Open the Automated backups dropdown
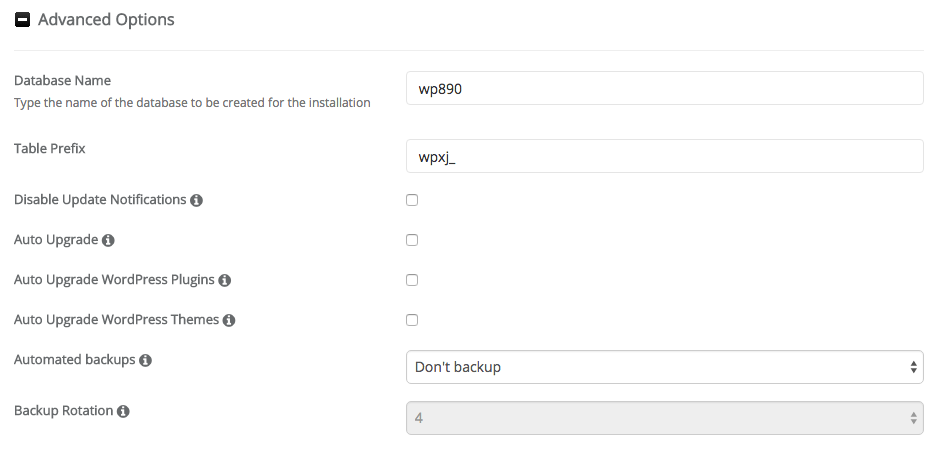951x453 pixels. (x=665, y=367)
